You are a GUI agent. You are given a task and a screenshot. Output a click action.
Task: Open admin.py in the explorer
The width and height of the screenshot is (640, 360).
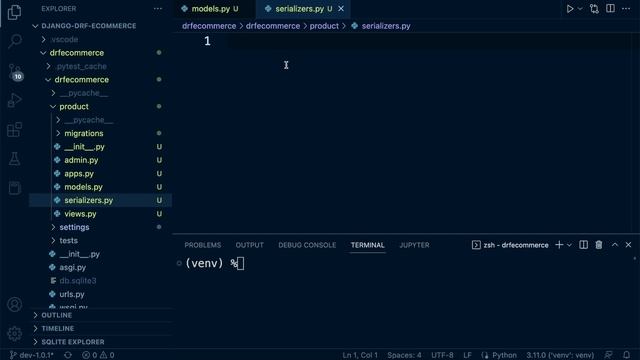pos(81,160)
